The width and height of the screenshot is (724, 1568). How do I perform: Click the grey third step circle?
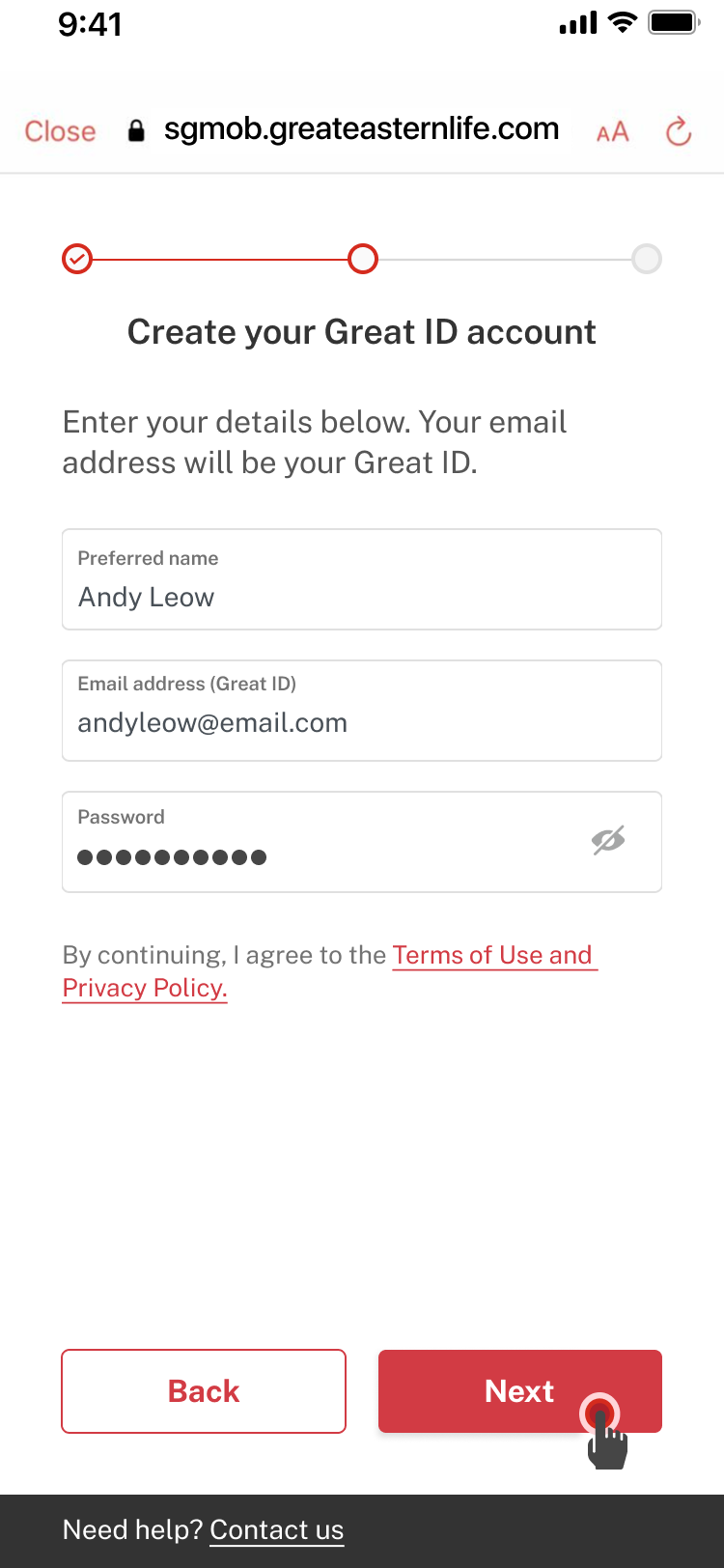coord(646,259)
